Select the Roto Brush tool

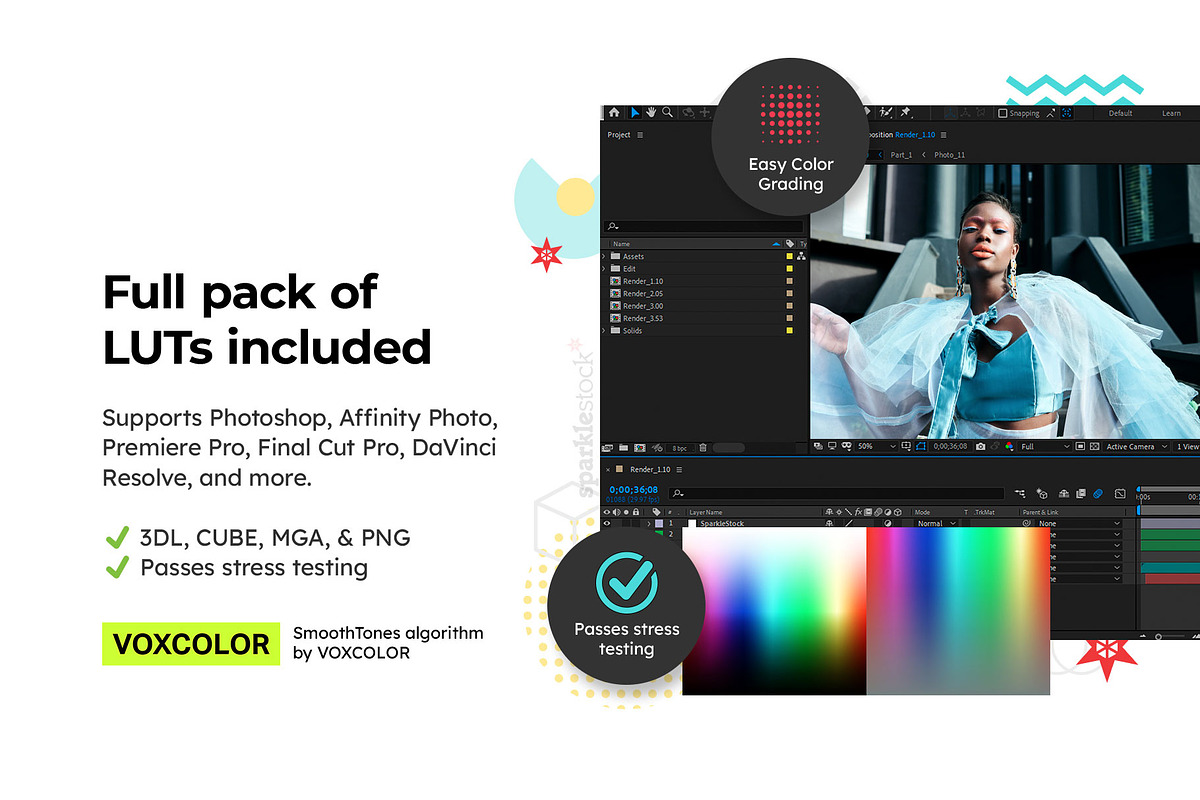point(884,112)
